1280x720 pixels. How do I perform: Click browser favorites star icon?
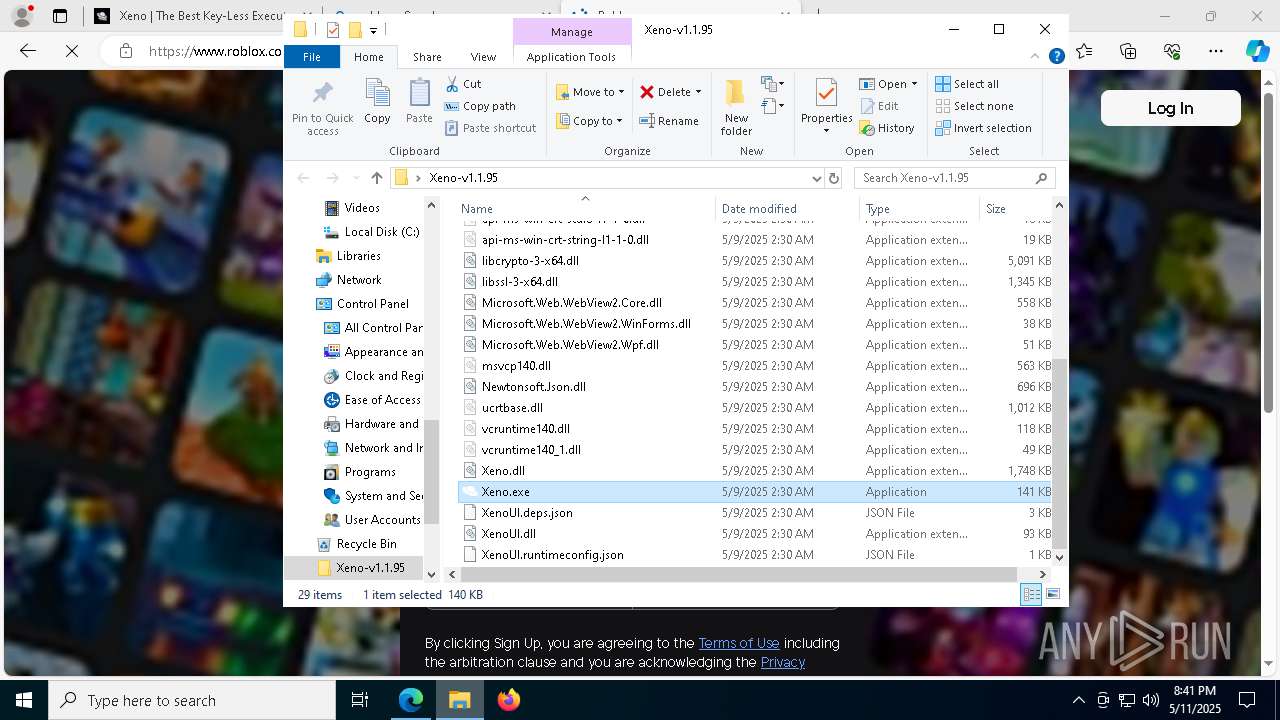tap(1084, 51)
